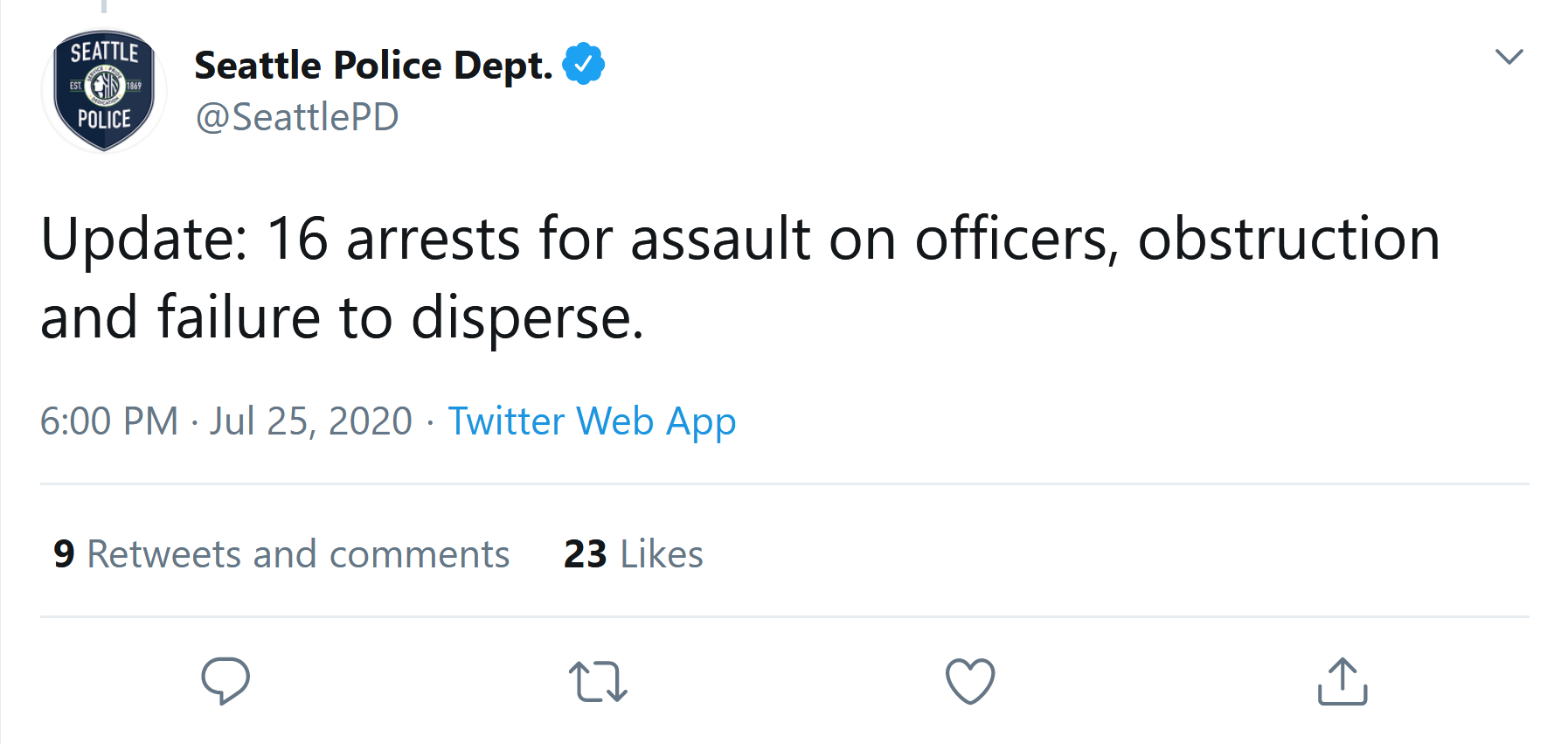Select the Jul 25, 2020 date text

pos(310,421)
